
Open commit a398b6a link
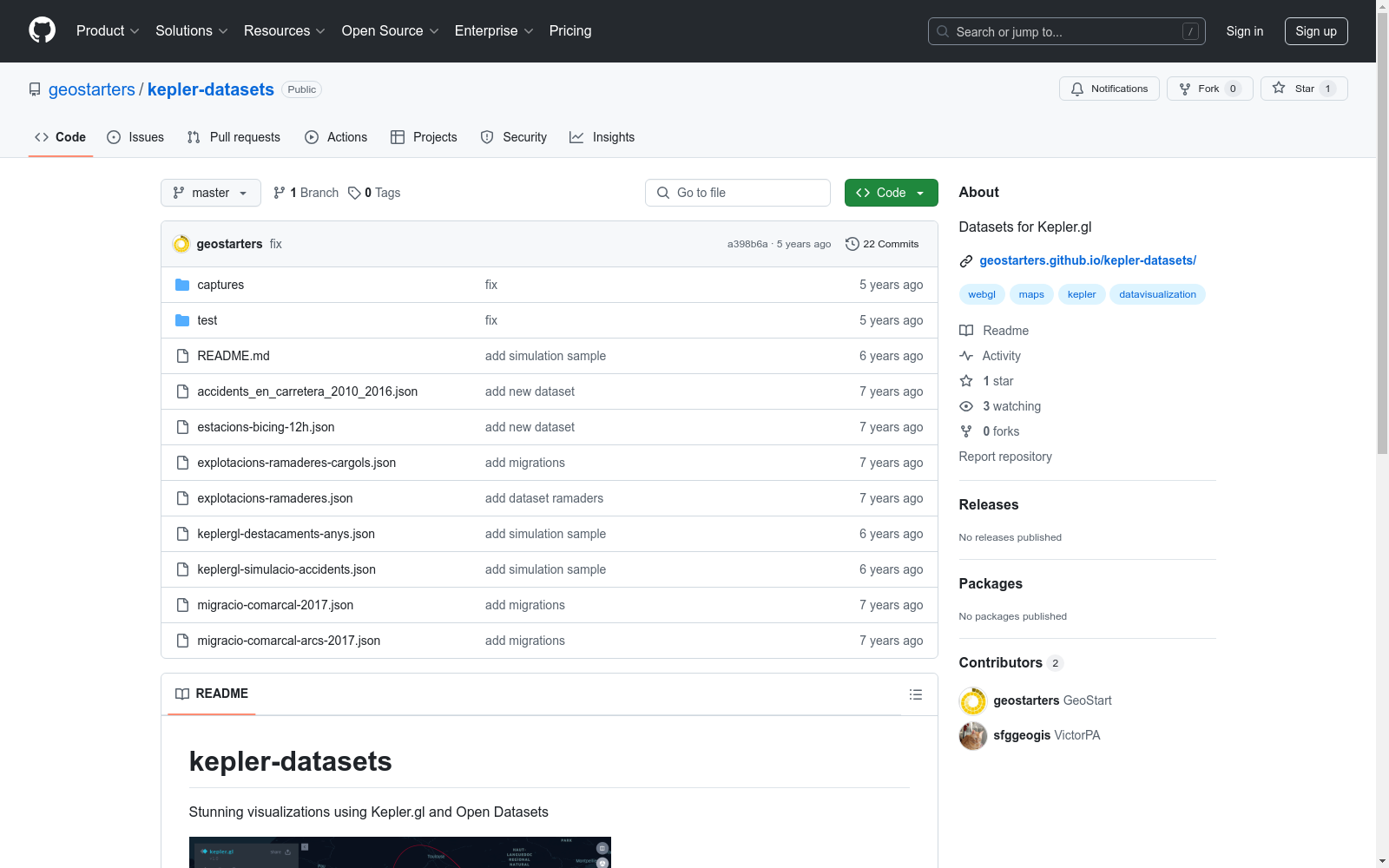[x=747, y=244]
